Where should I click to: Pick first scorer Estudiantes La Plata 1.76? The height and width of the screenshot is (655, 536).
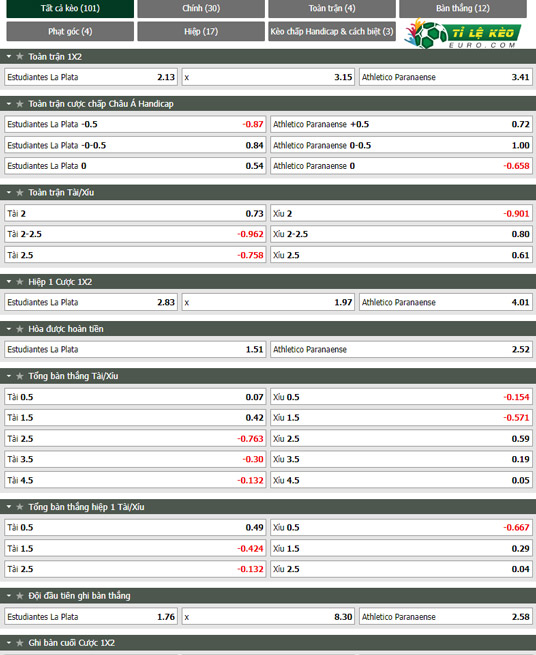[91, 617]
